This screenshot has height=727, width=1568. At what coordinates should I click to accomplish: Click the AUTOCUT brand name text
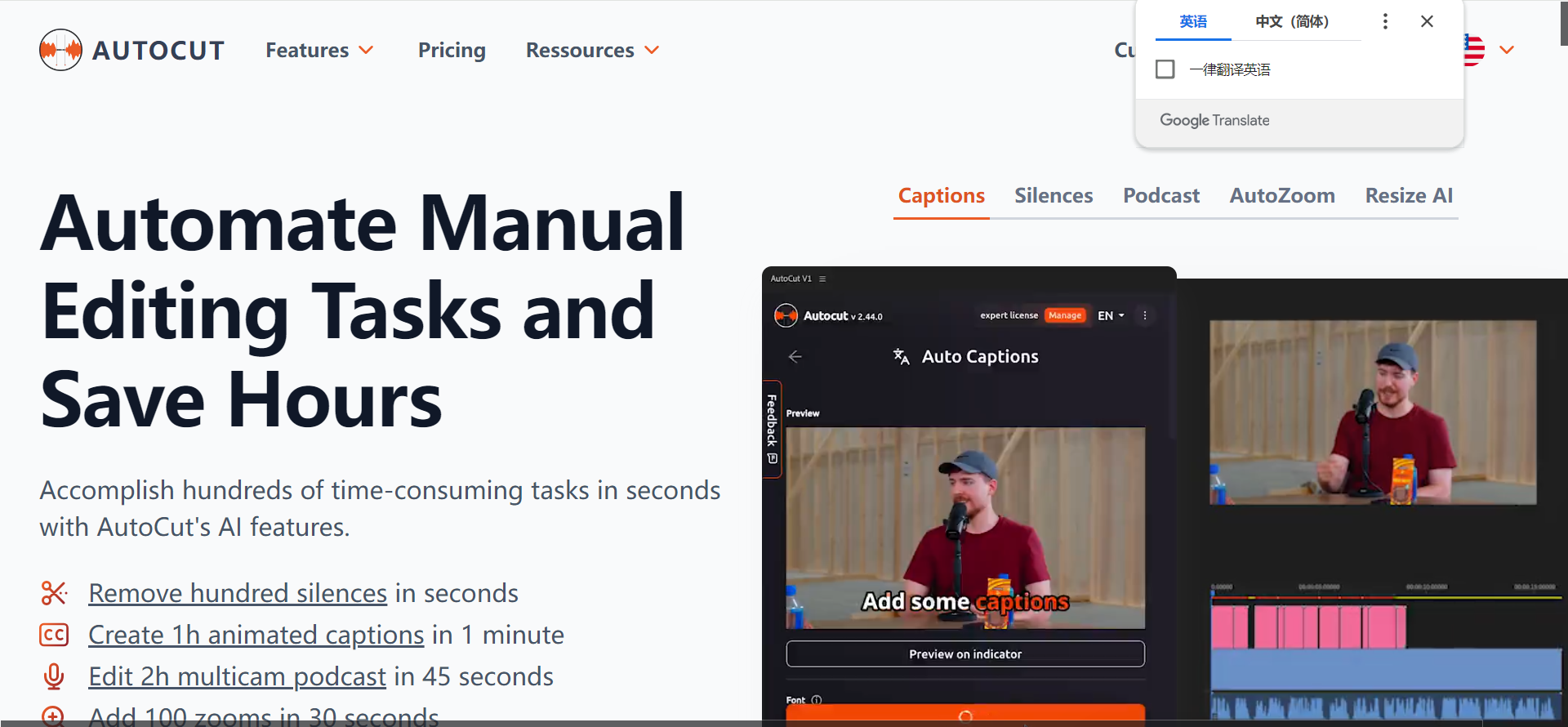(158, 51)
